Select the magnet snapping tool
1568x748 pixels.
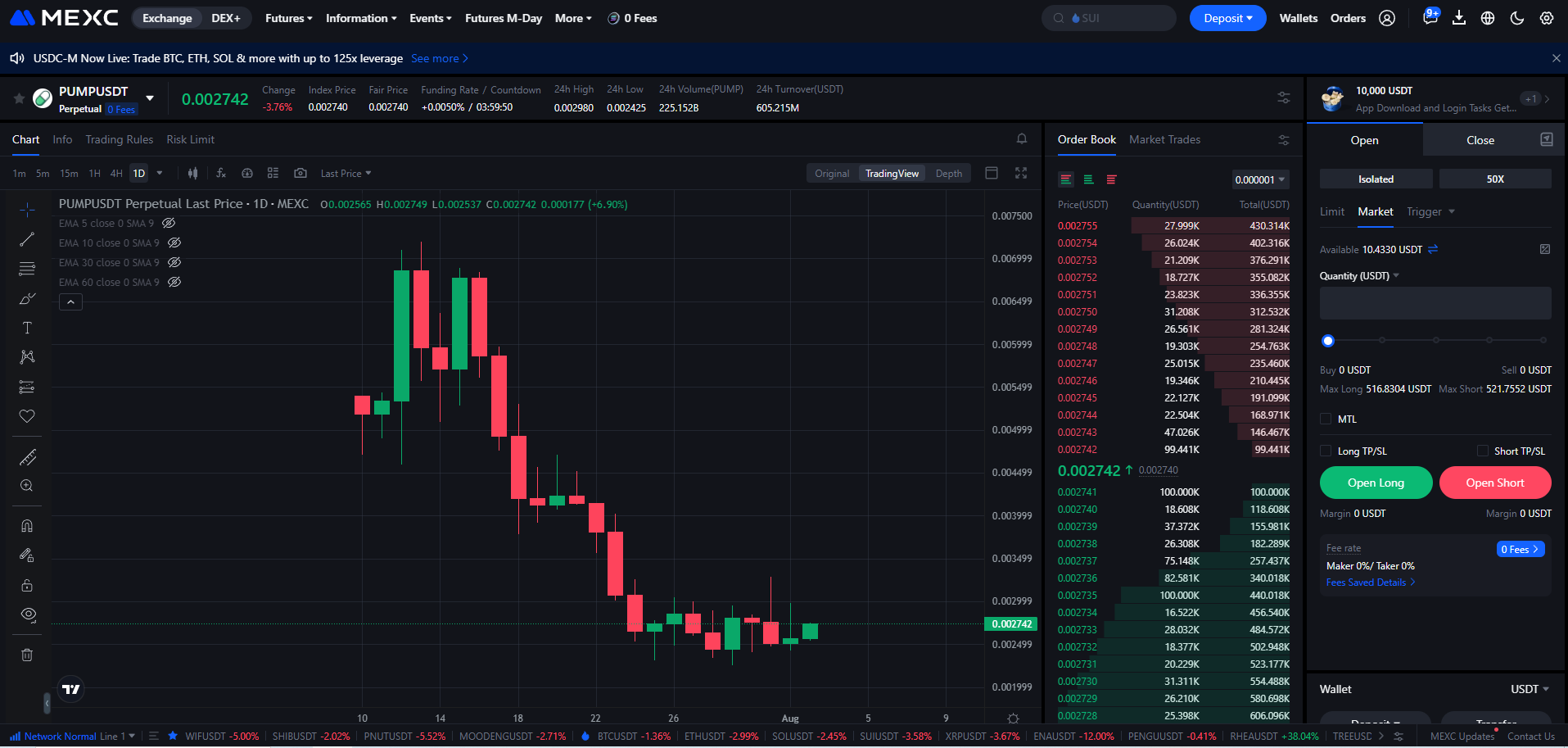(x=27, y=525)
